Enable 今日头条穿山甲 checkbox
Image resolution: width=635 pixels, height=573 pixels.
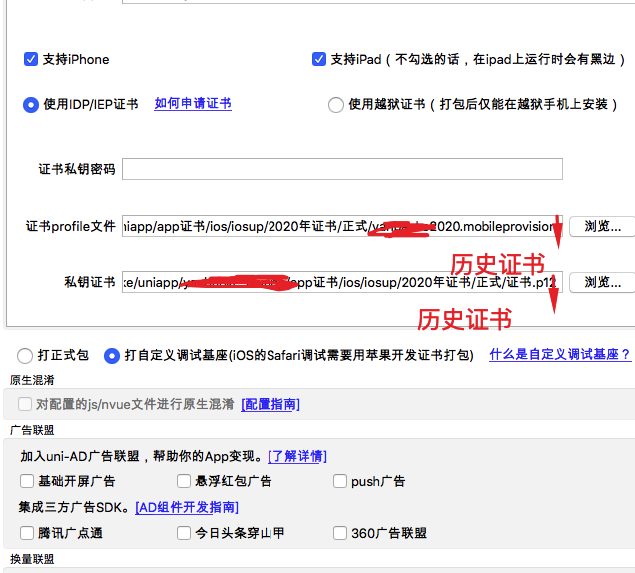184,533
